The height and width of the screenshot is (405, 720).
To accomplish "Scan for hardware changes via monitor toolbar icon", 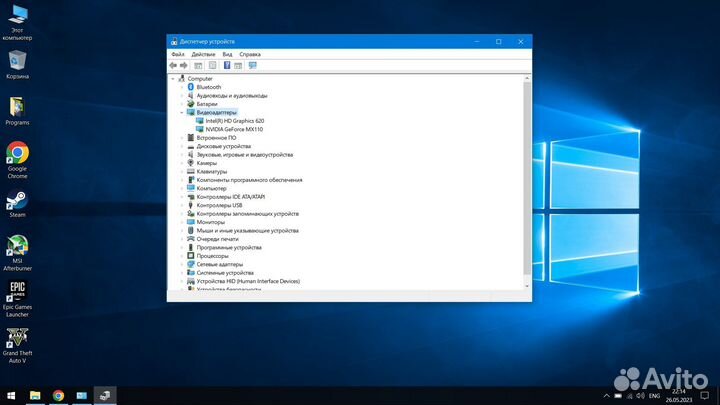I will [253, 66].
